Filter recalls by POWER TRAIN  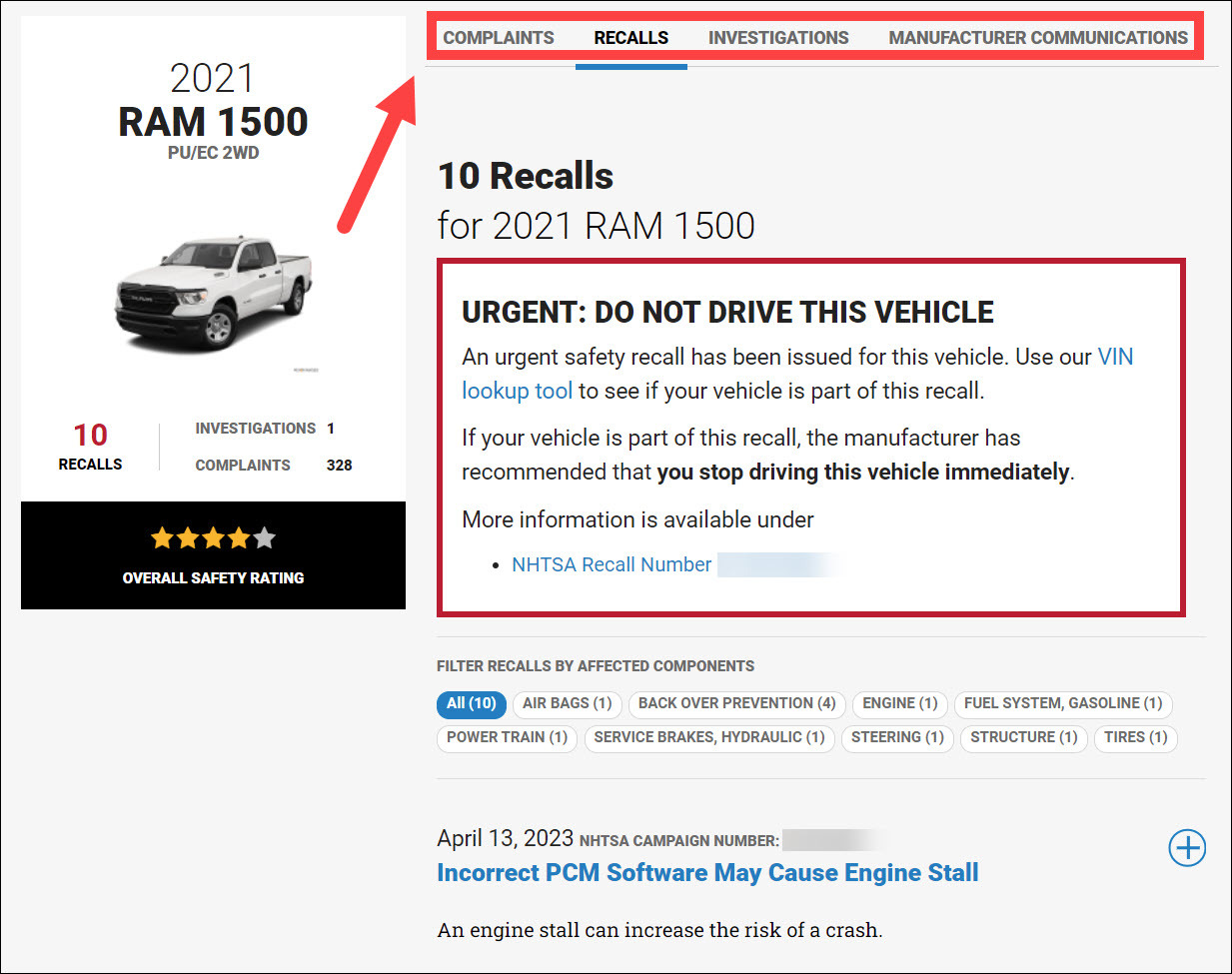[x=507, y=738]
